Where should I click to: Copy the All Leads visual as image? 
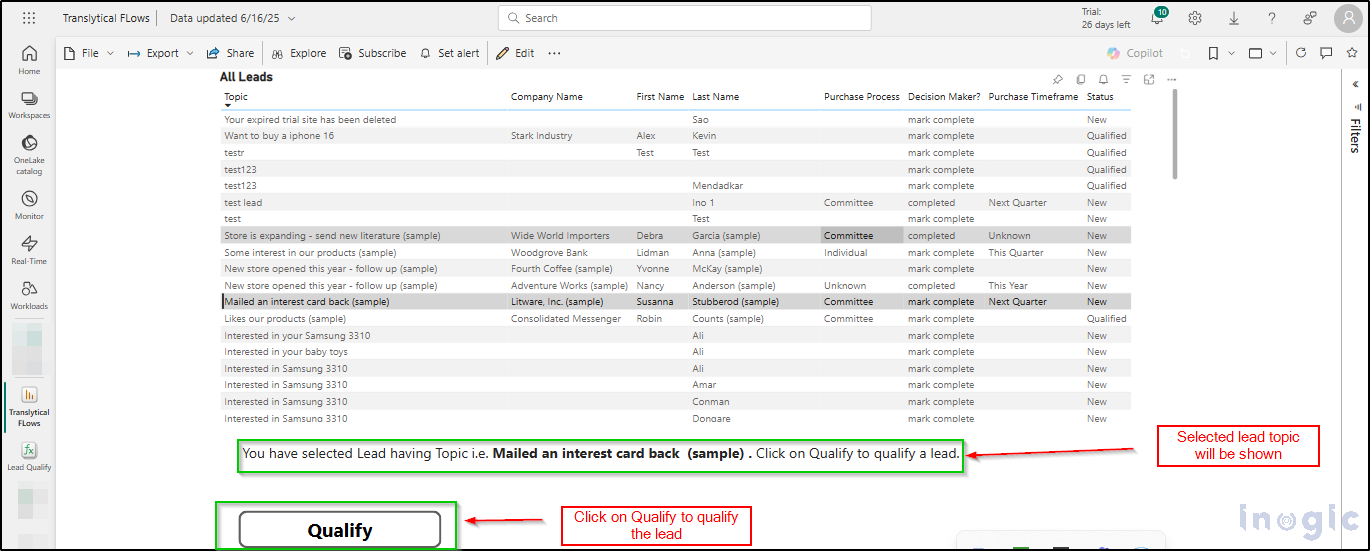[1081, 79]
